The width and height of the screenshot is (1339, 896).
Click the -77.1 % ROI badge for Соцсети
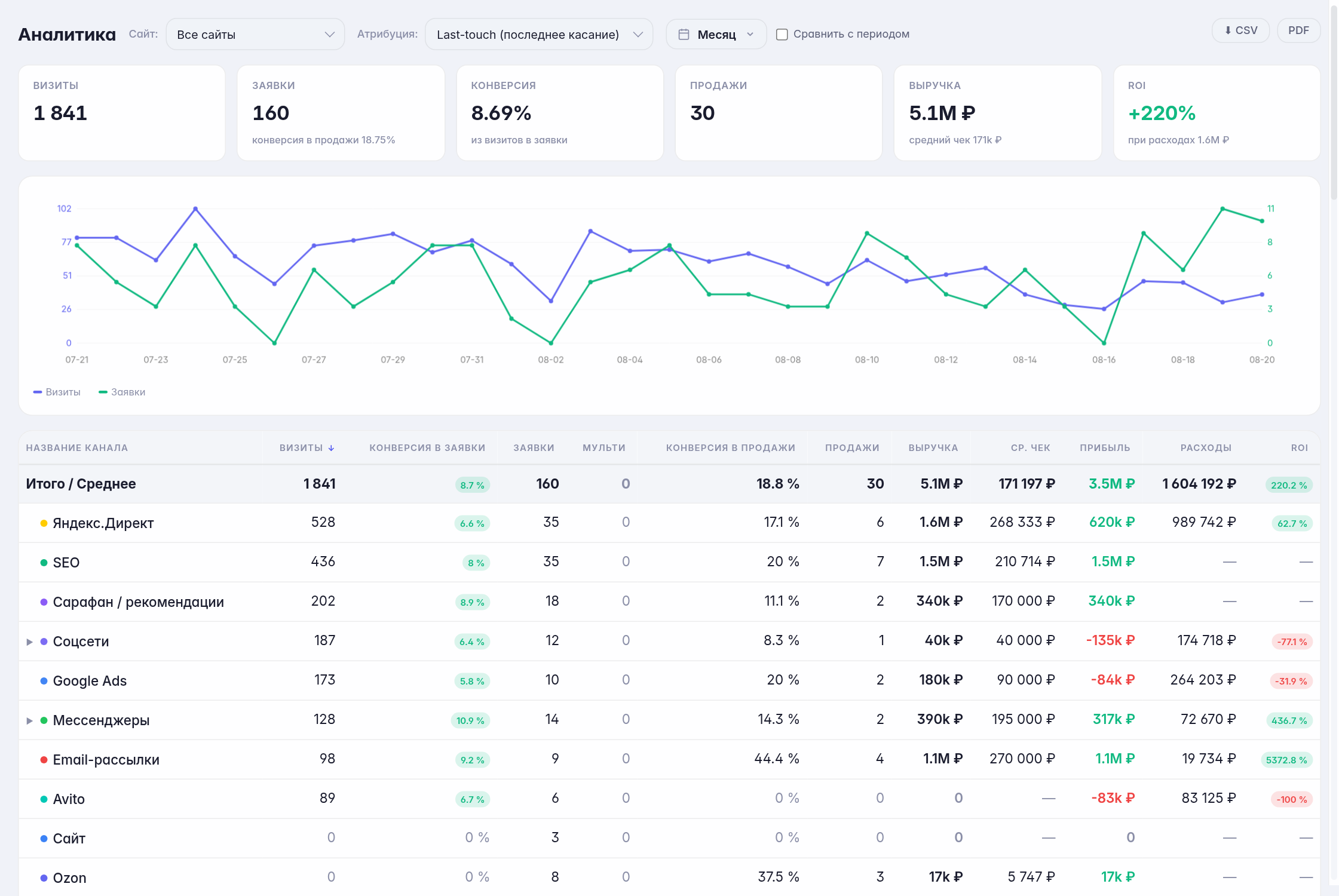pyautogui.click(x=1292, y=642)
